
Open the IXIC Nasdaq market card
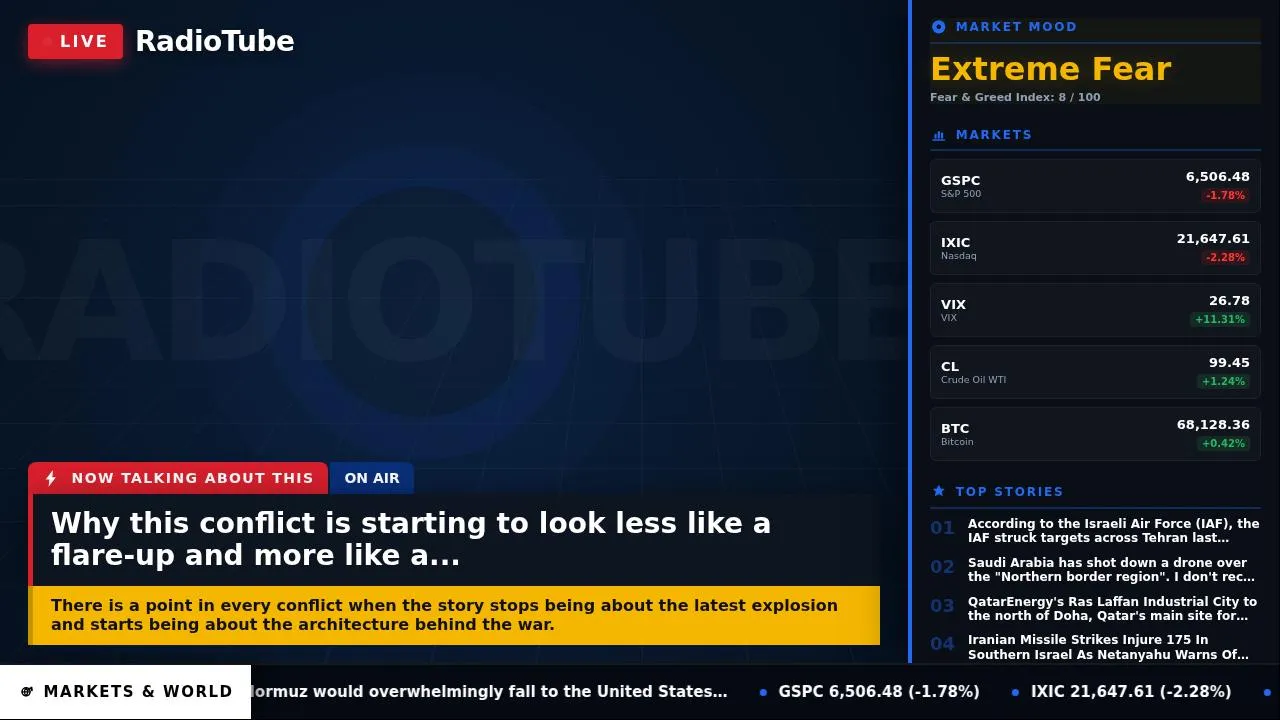pos(1095,248)
